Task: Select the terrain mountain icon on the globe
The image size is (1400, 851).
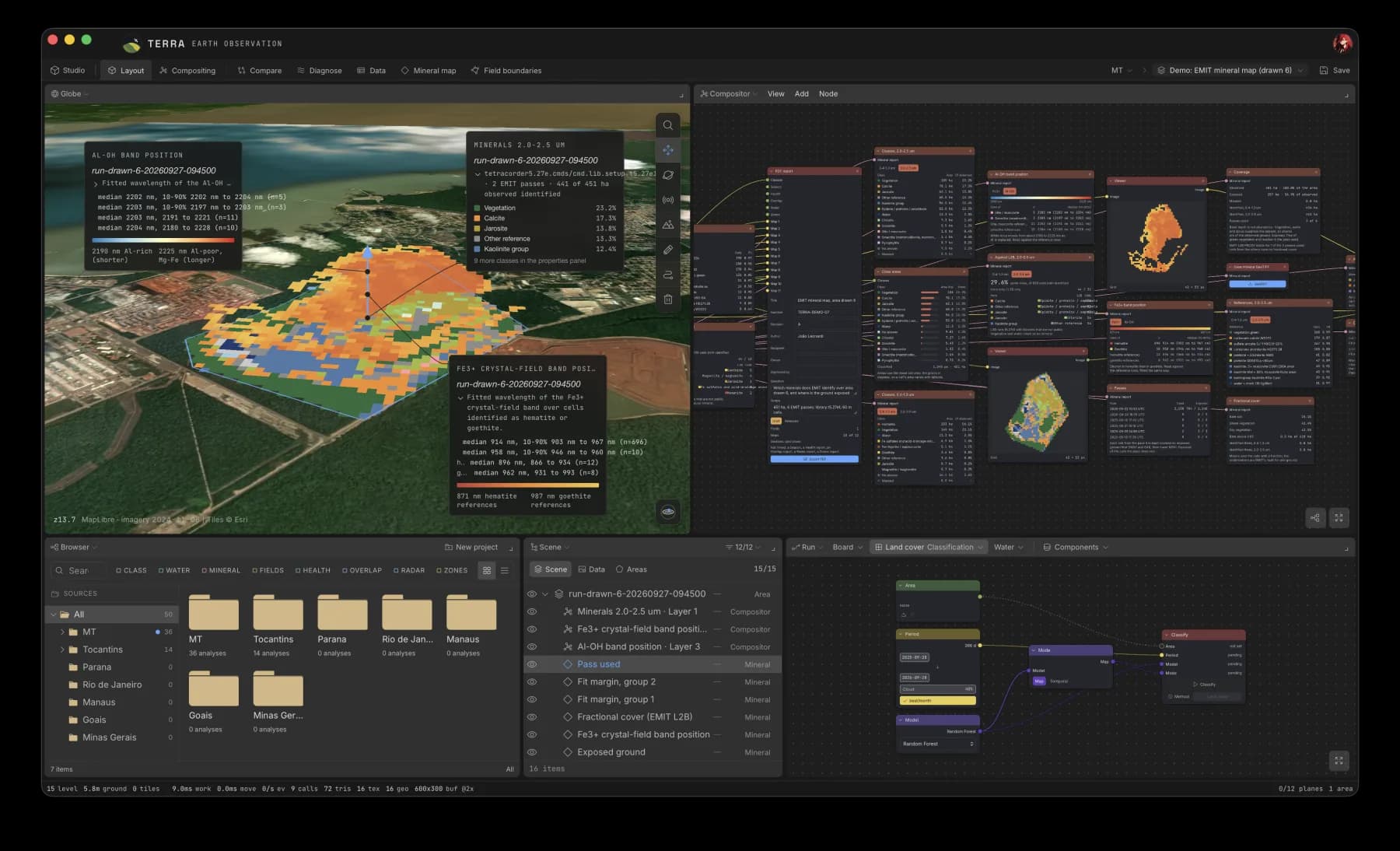Action: 668,225
